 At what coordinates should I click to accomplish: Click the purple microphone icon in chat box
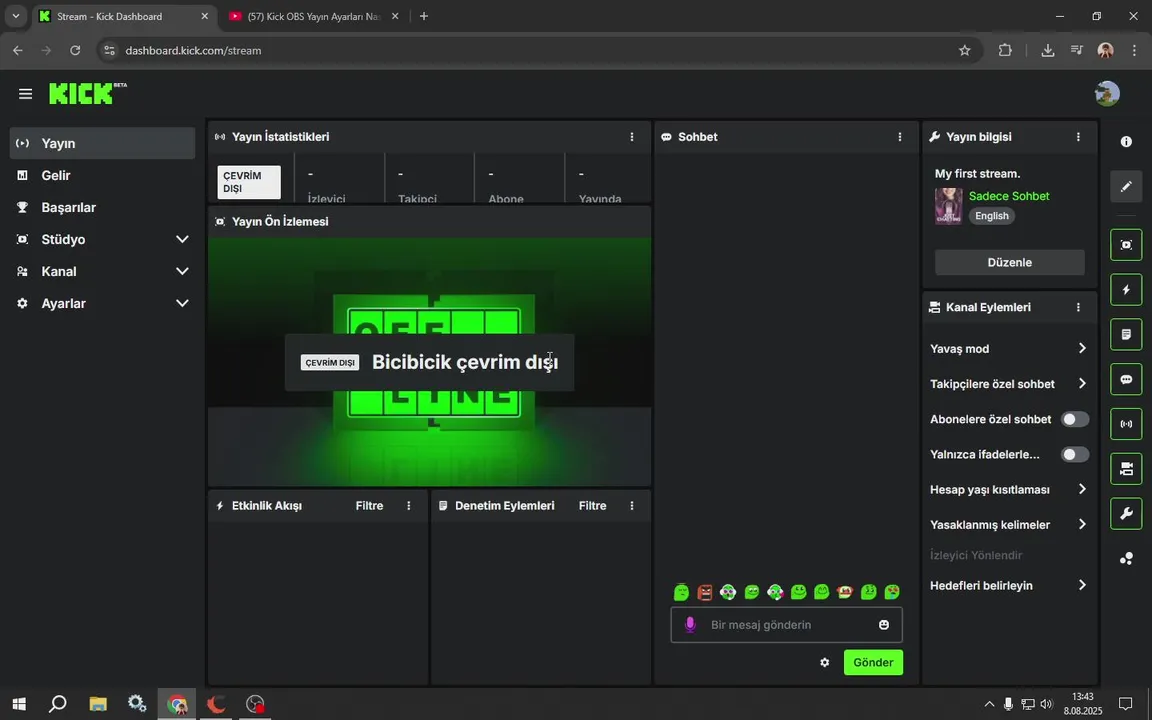(690, 624)
